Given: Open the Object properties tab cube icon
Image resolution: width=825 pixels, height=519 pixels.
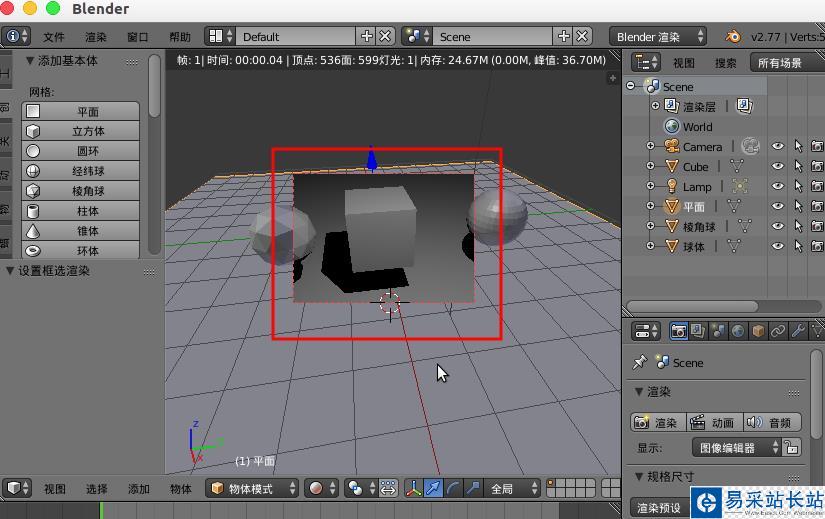Looking at the screenshot, I should [758, 331].
